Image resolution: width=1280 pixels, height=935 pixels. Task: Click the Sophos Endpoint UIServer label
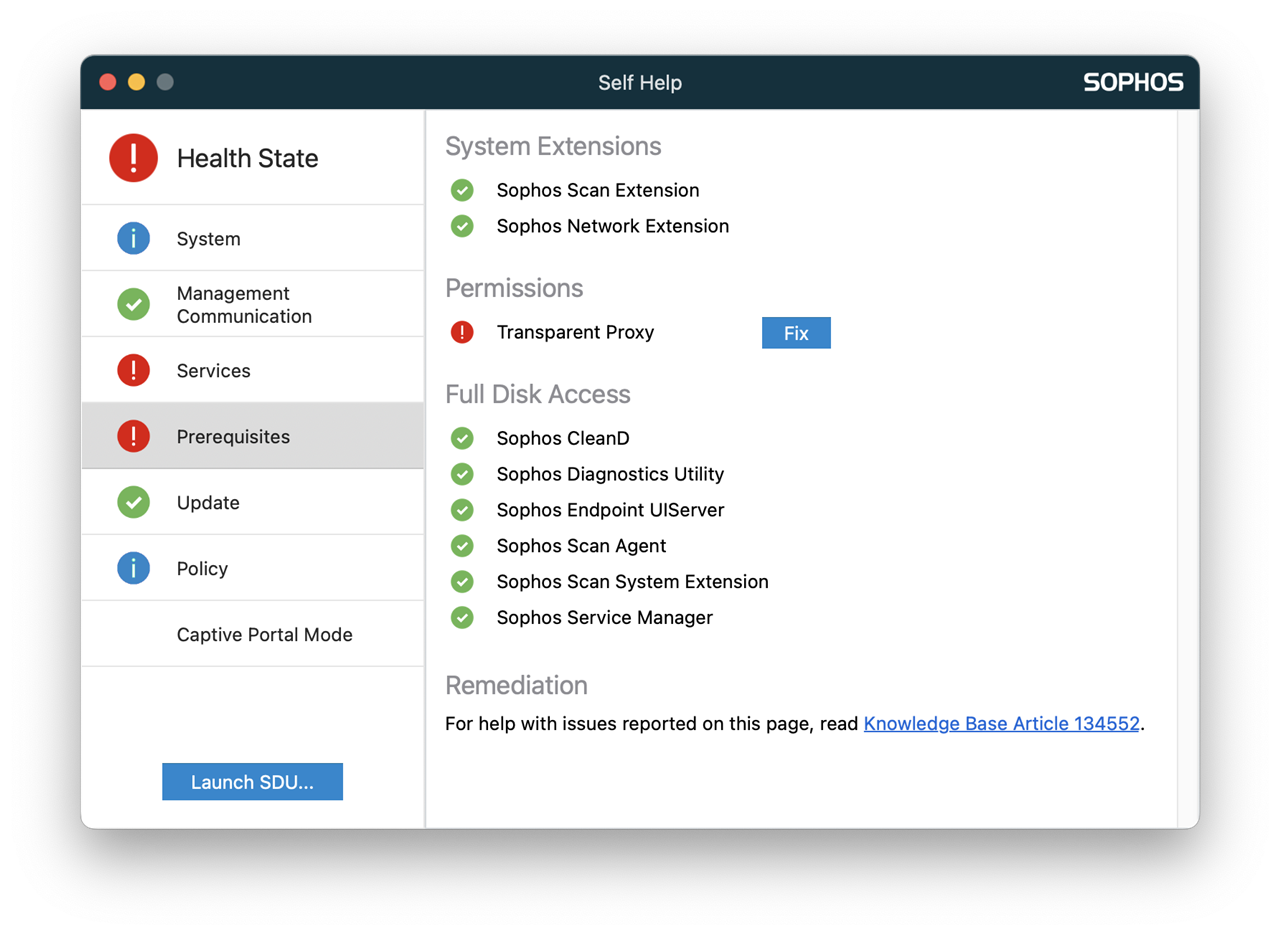(x=610, y=510)
